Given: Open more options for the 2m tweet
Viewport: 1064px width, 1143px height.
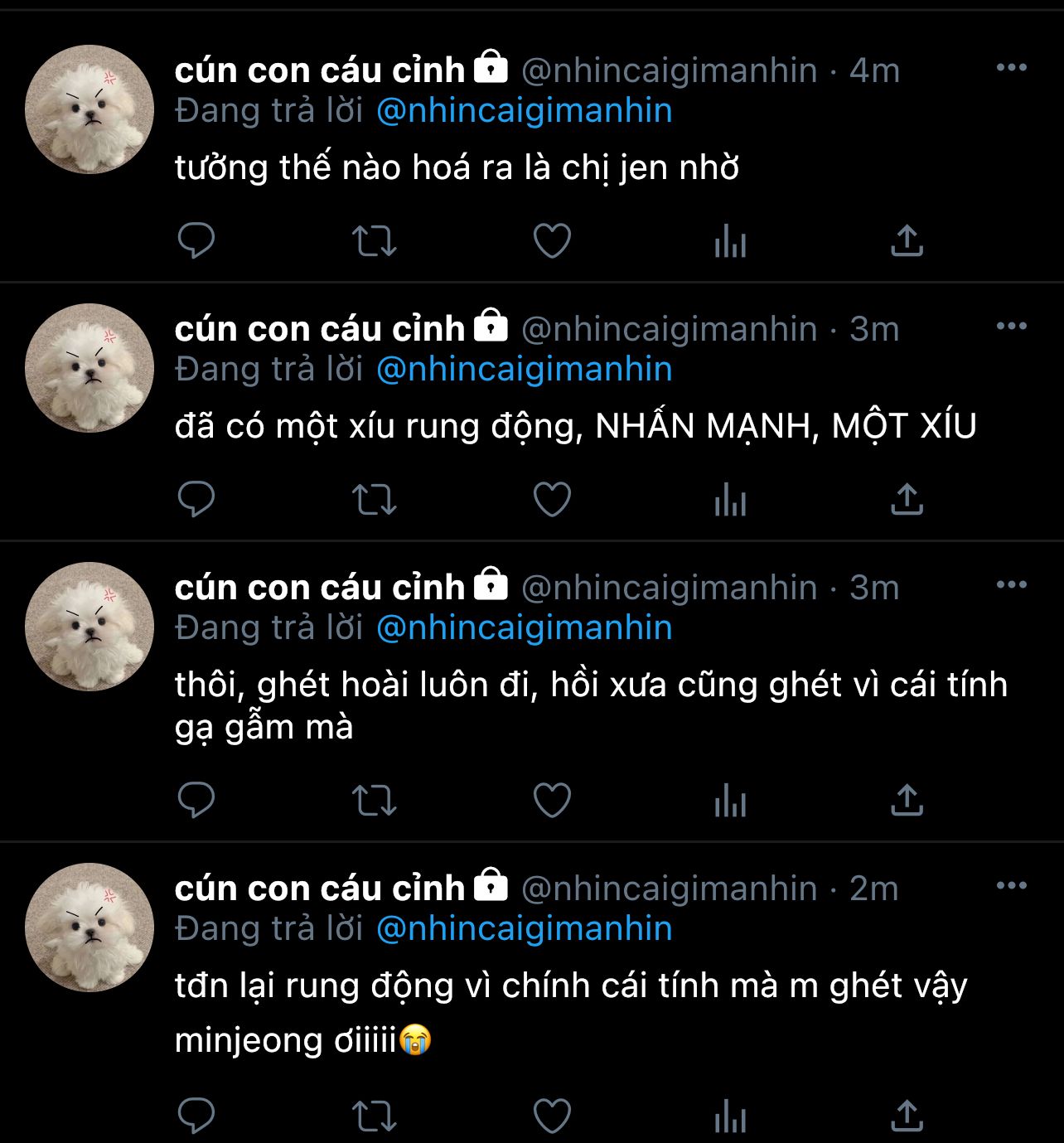Looking at the screenshot, I should click(1011, 886).
